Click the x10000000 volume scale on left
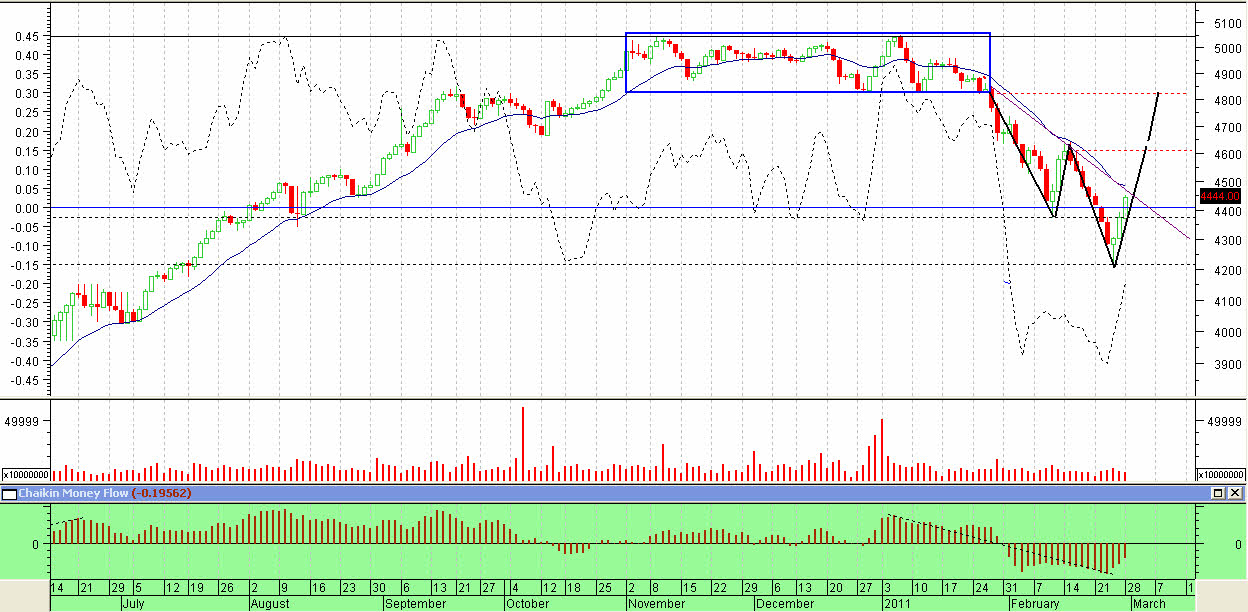Viewport: 1248px width, 612px height. coord(25,475)
